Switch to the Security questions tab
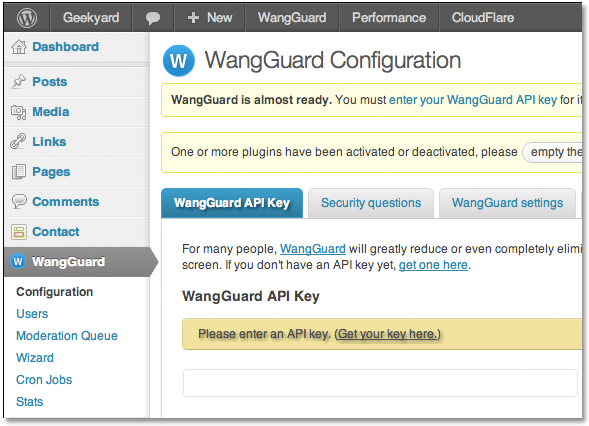Image resolution: width=589 pixels, height=426 pixels. 371,203
